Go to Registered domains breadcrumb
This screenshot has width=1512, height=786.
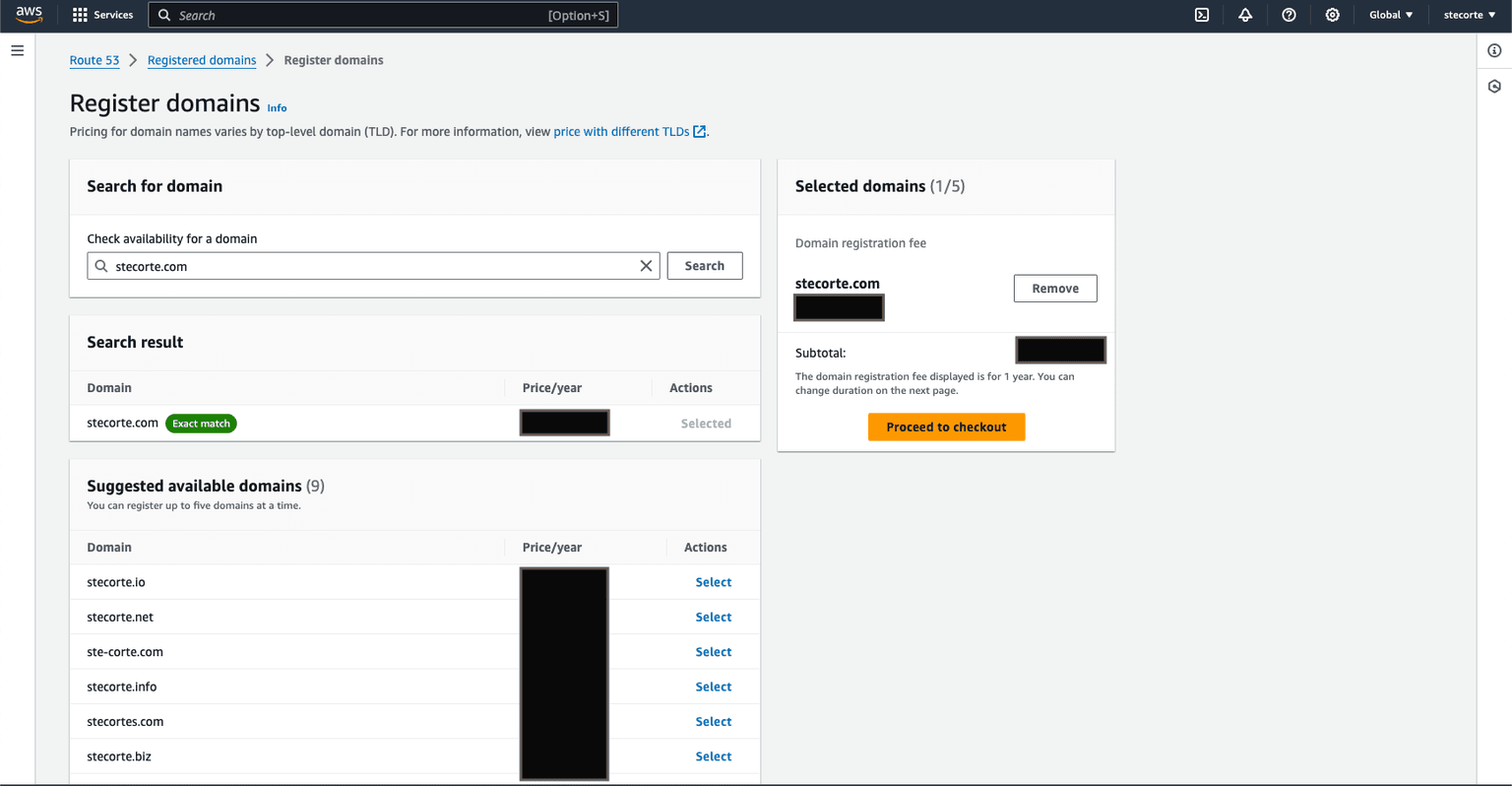click(202, 60)
